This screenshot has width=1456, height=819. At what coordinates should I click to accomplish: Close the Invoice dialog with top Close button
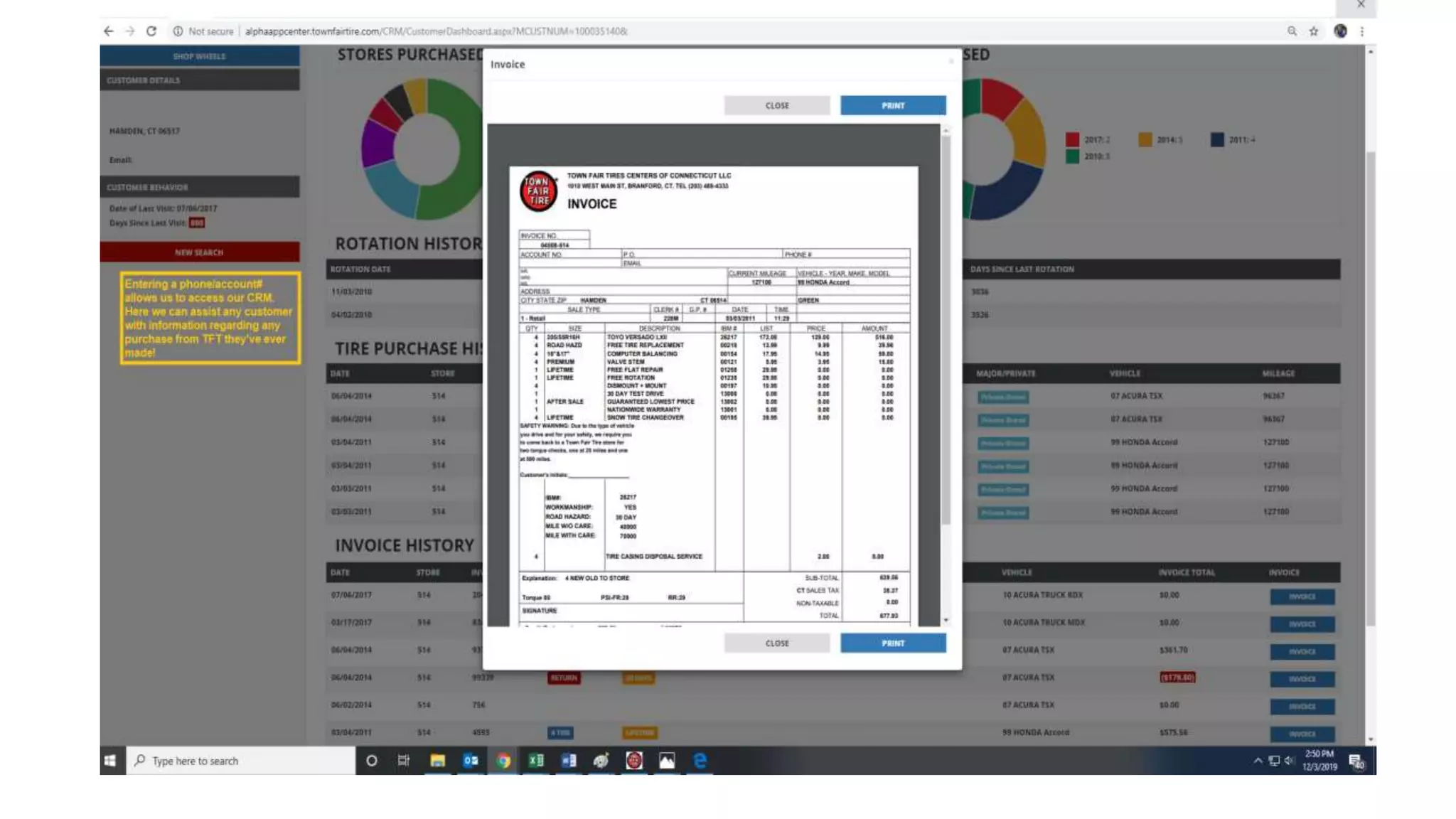[x=777, y=105]
